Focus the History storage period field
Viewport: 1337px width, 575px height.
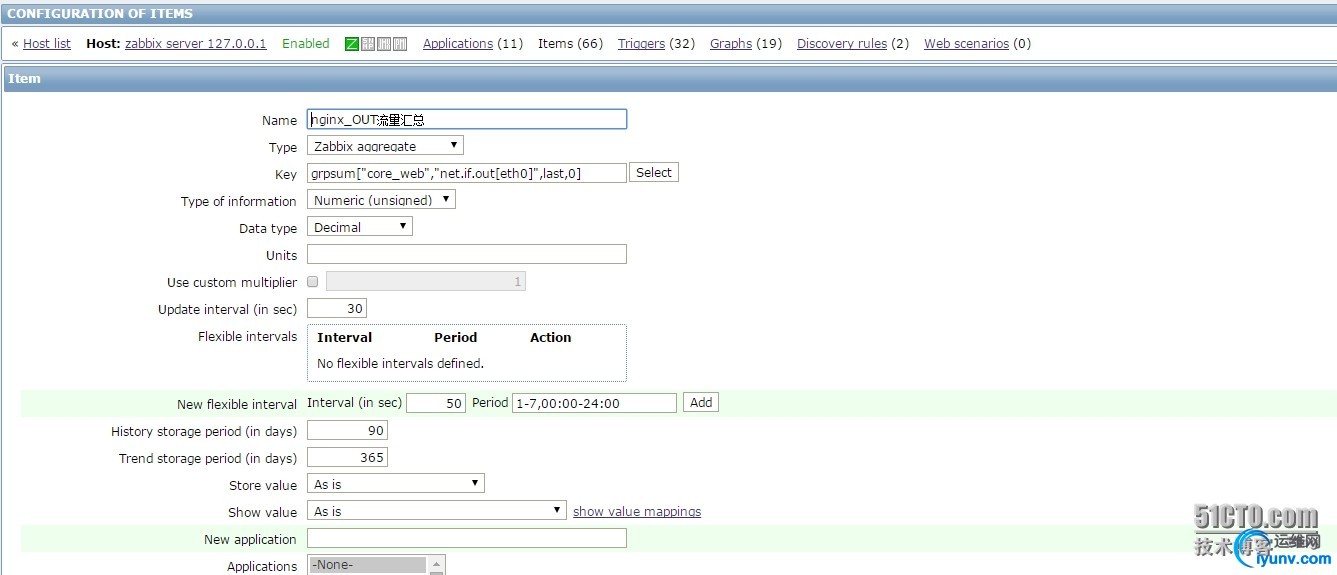pyautogui.click(x=347, y=431)
